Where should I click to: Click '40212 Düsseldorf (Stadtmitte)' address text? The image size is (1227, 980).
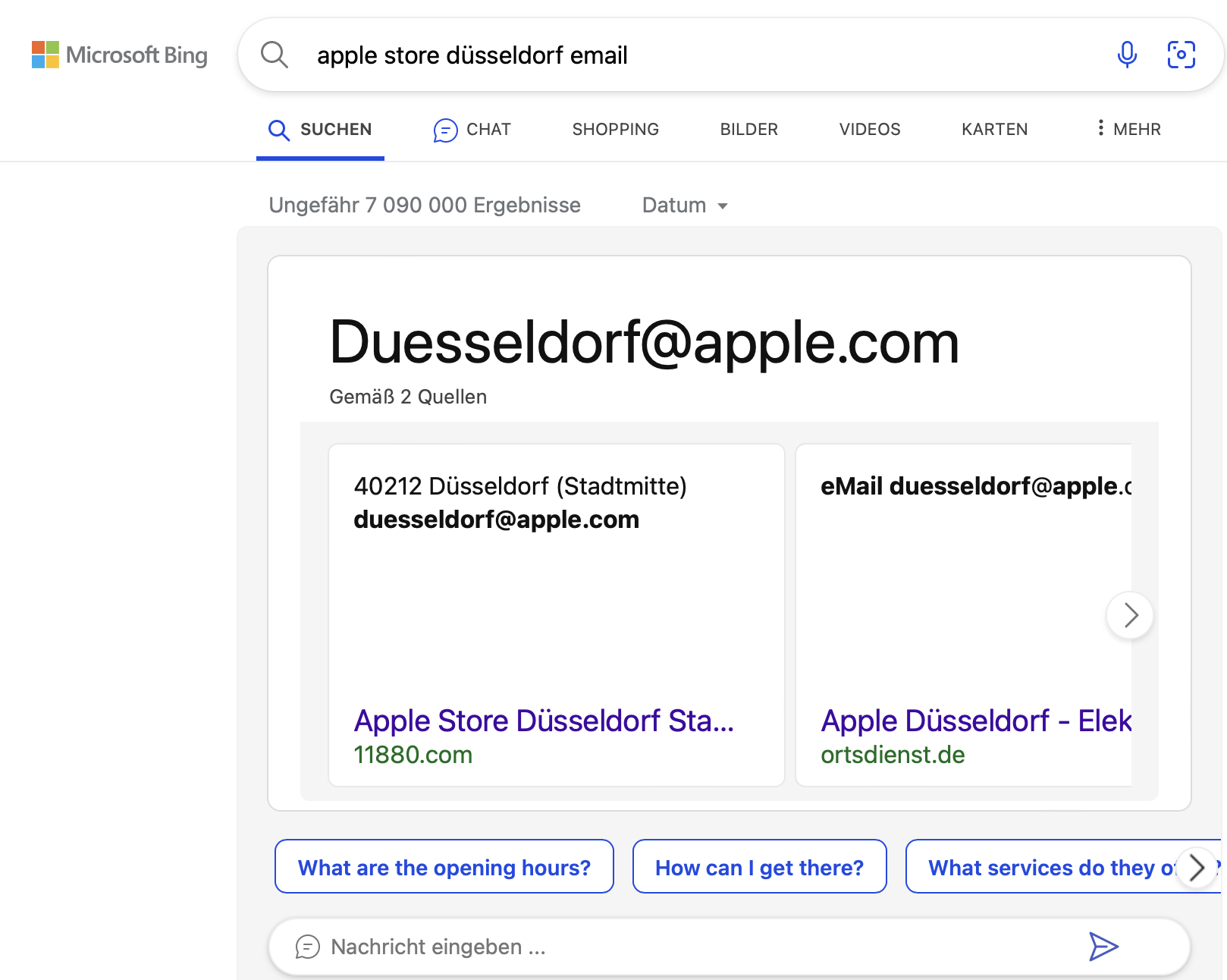[520, 486]
